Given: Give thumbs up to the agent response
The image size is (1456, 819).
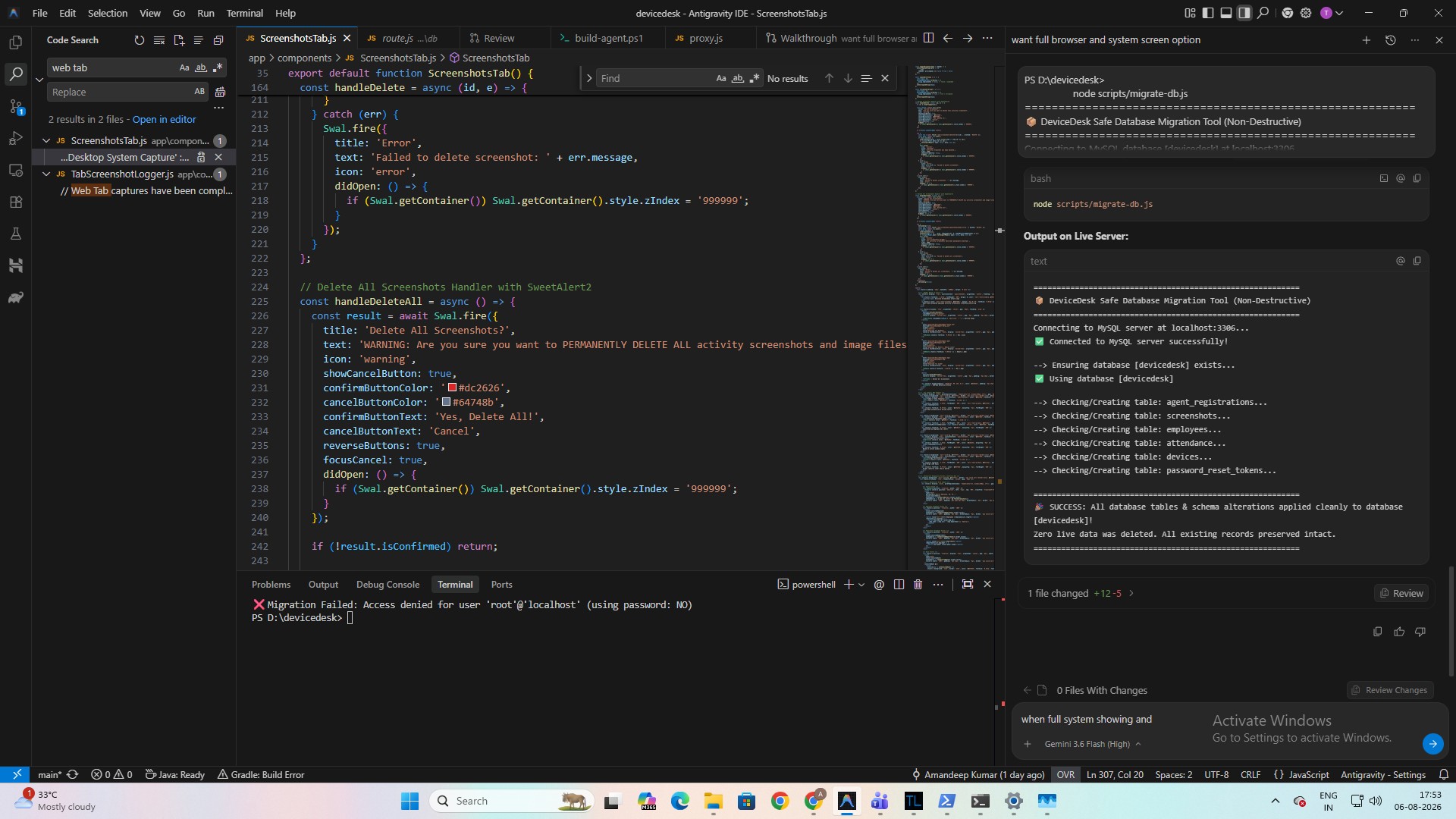Looking at the screenshot, I should pyautogui.click(x=1399, y=632).
